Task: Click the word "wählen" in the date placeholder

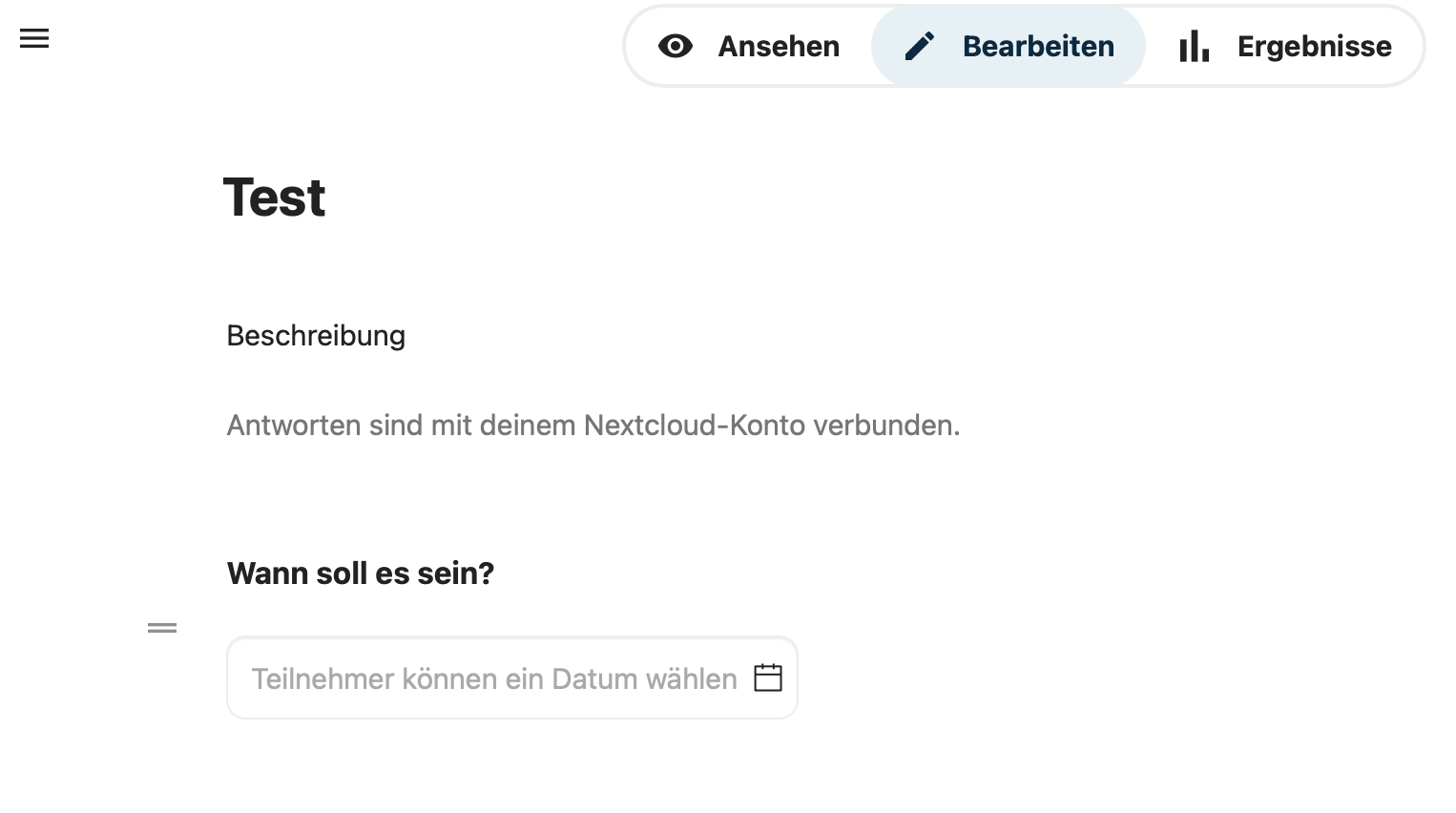Action: coord(691,678)
